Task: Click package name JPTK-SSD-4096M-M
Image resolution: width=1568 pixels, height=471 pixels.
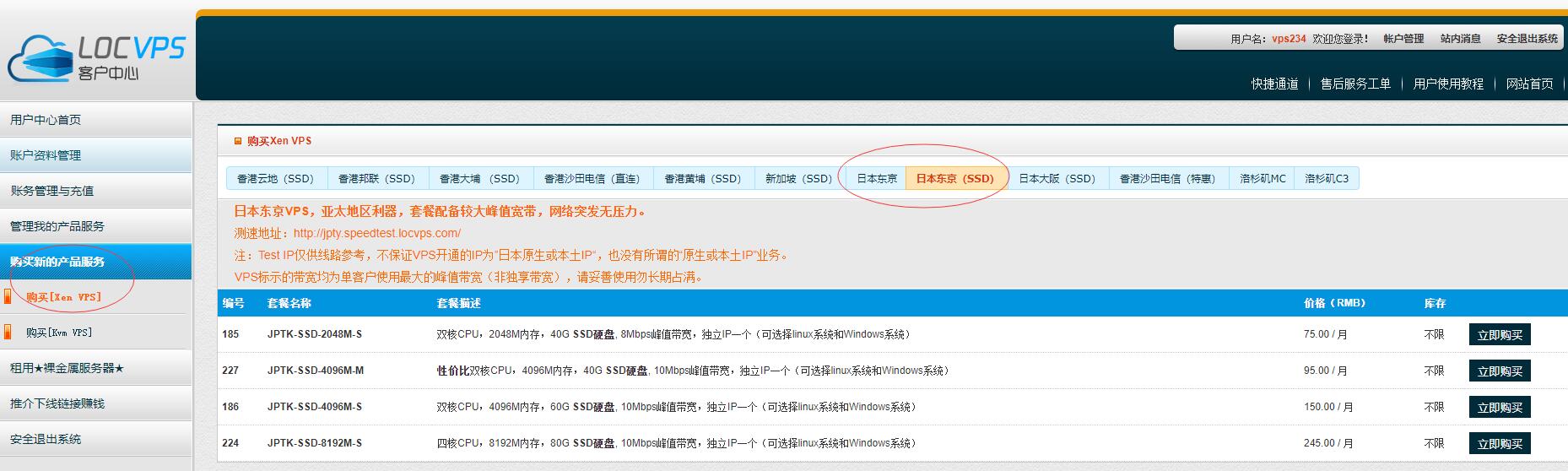Action: coord(316,371)
